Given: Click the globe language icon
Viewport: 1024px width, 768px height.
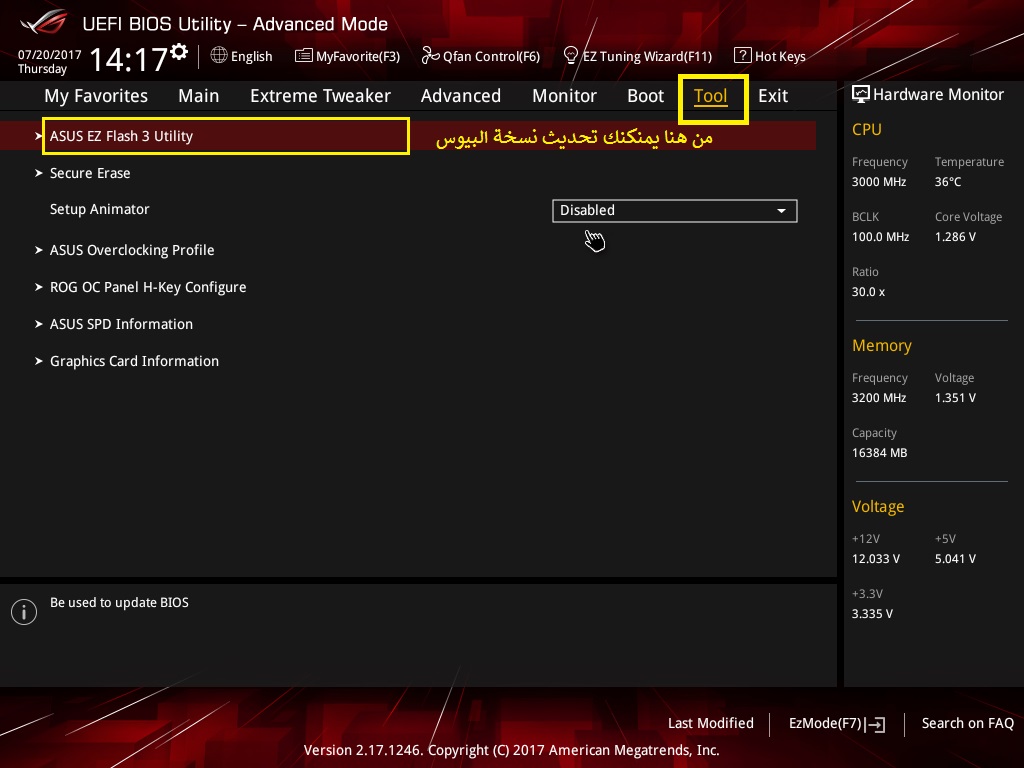Looking at the screenshot, I should (x=219, y=56).
